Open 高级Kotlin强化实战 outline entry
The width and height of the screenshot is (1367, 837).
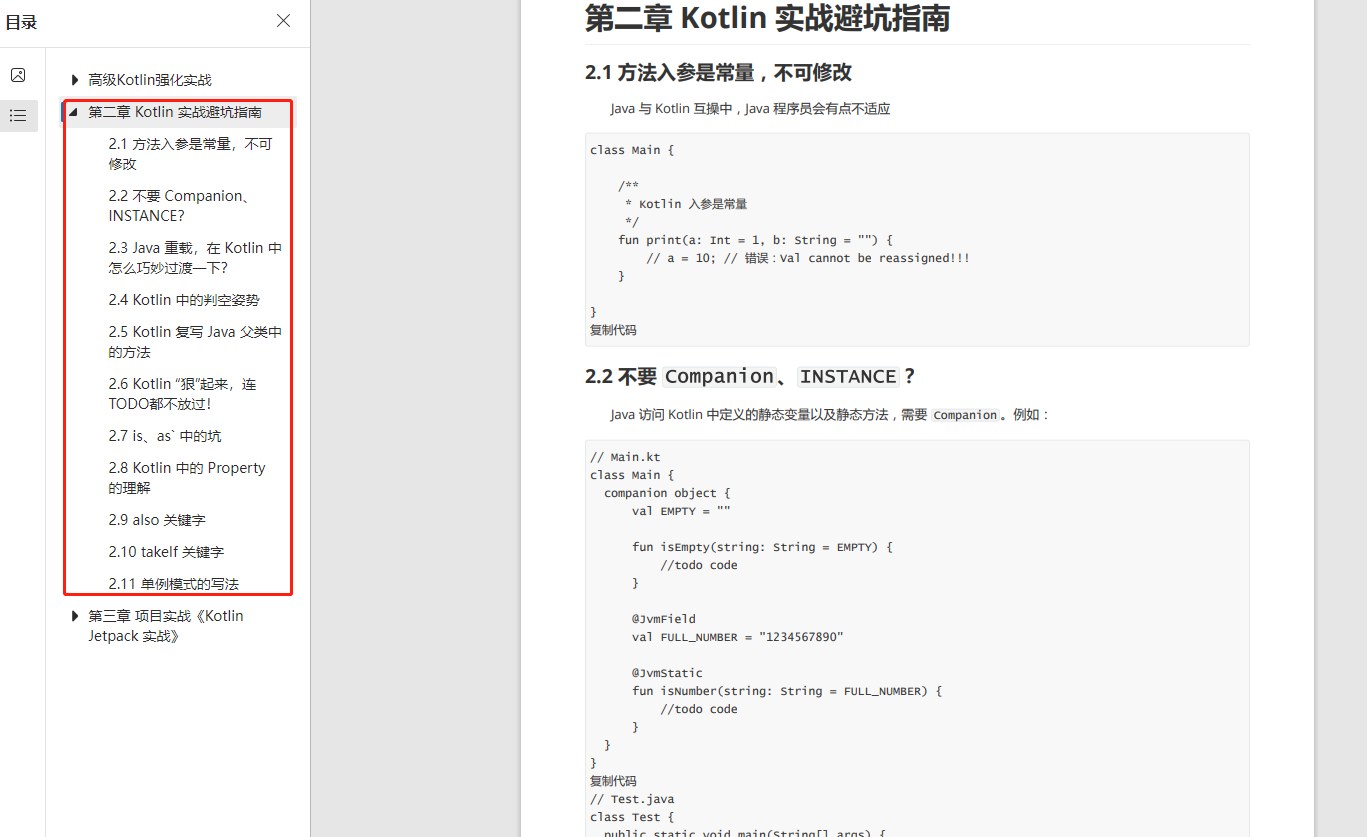click(150, 80)
